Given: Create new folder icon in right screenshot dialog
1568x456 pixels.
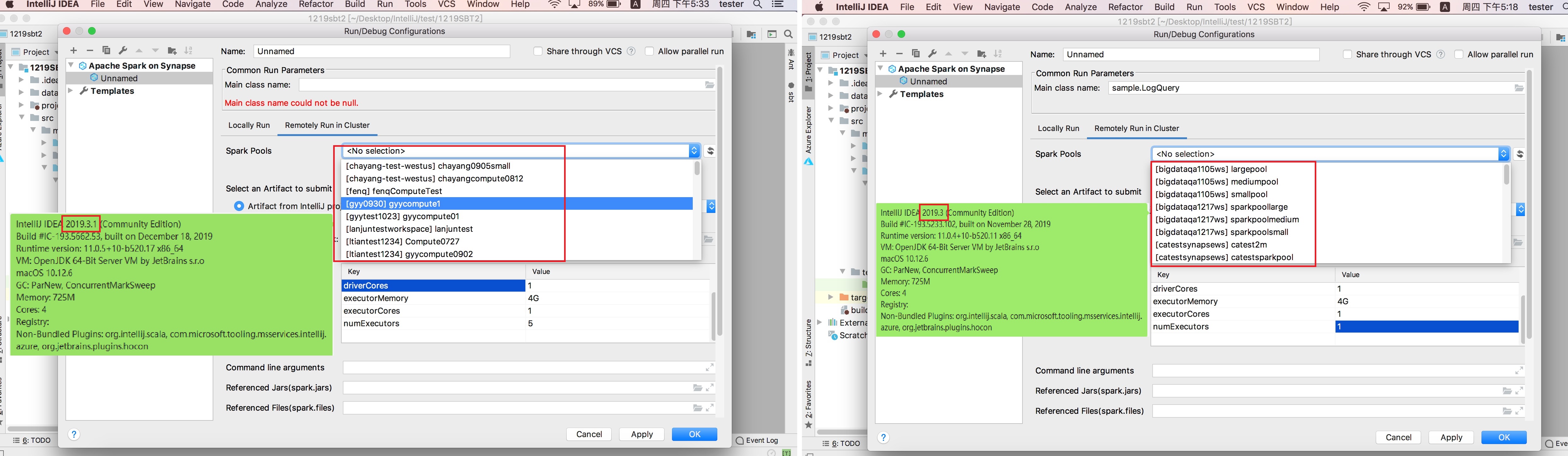Looking at the screenshot, I should coord(981,54).
